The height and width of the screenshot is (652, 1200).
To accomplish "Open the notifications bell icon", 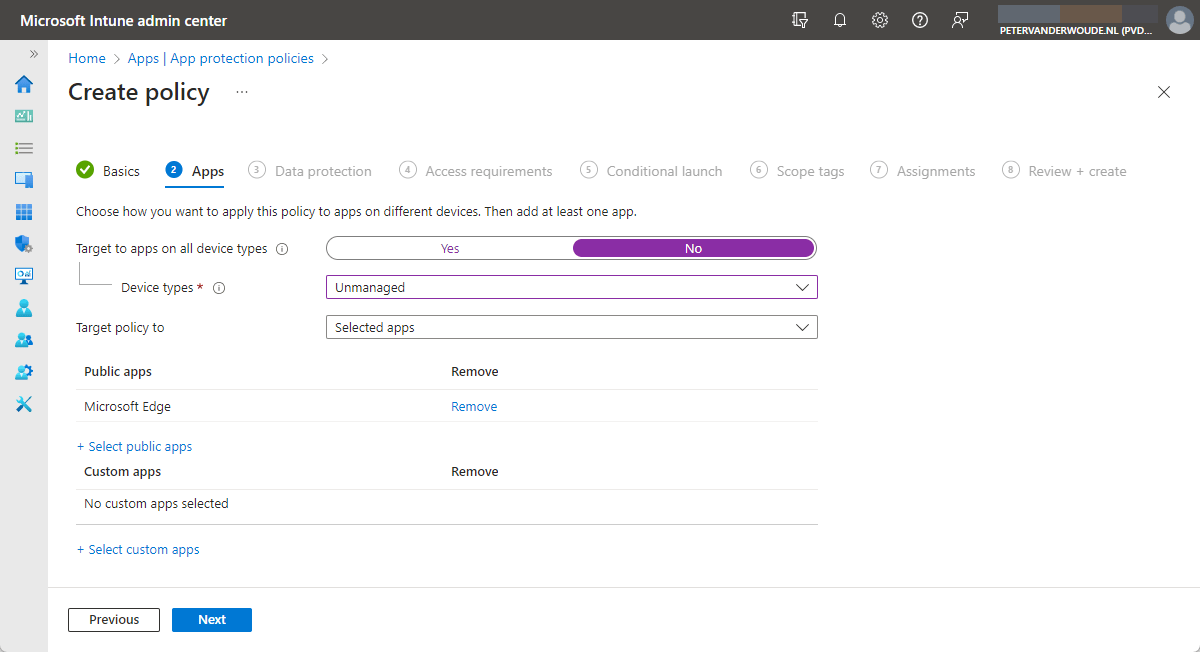I will [839, 19].
